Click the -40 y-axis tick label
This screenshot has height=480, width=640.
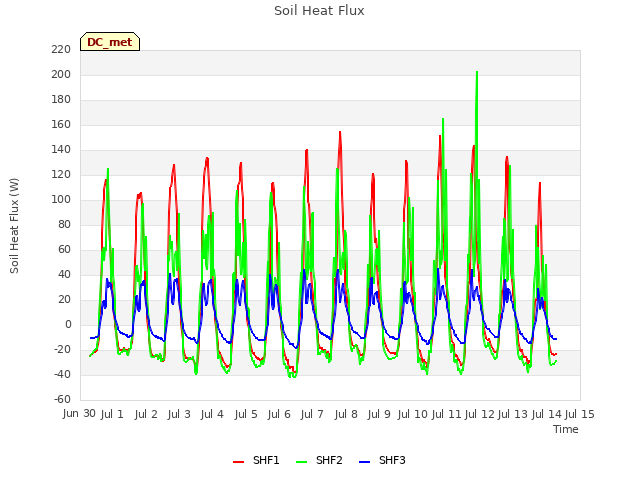point(62,374)
